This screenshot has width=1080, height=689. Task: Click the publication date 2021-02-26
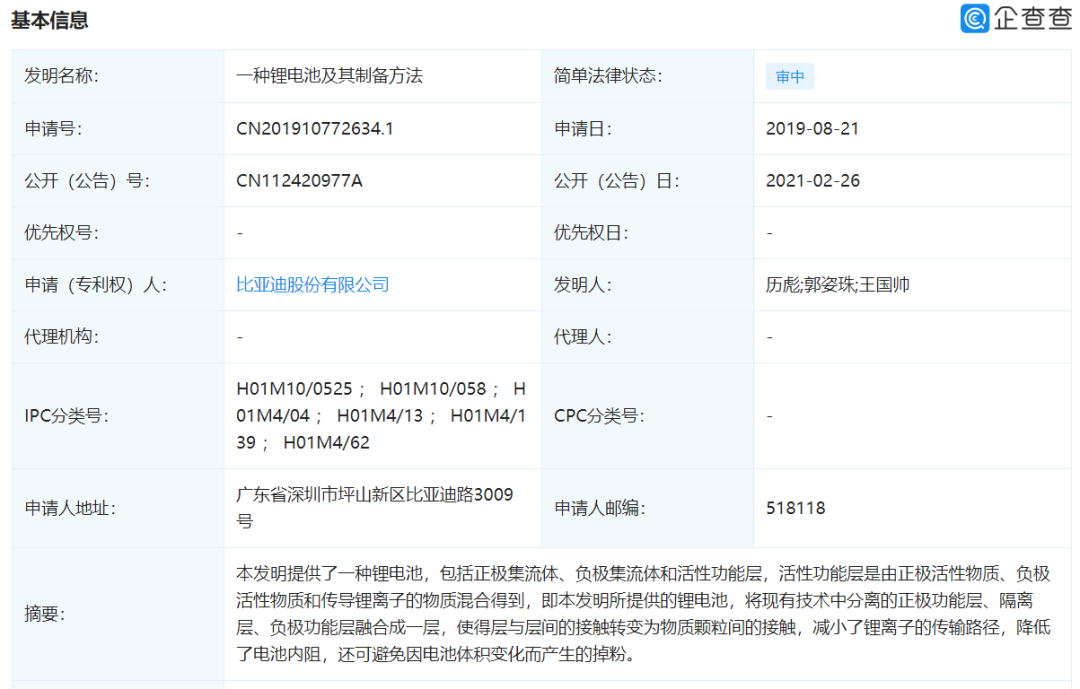point(813,181)
